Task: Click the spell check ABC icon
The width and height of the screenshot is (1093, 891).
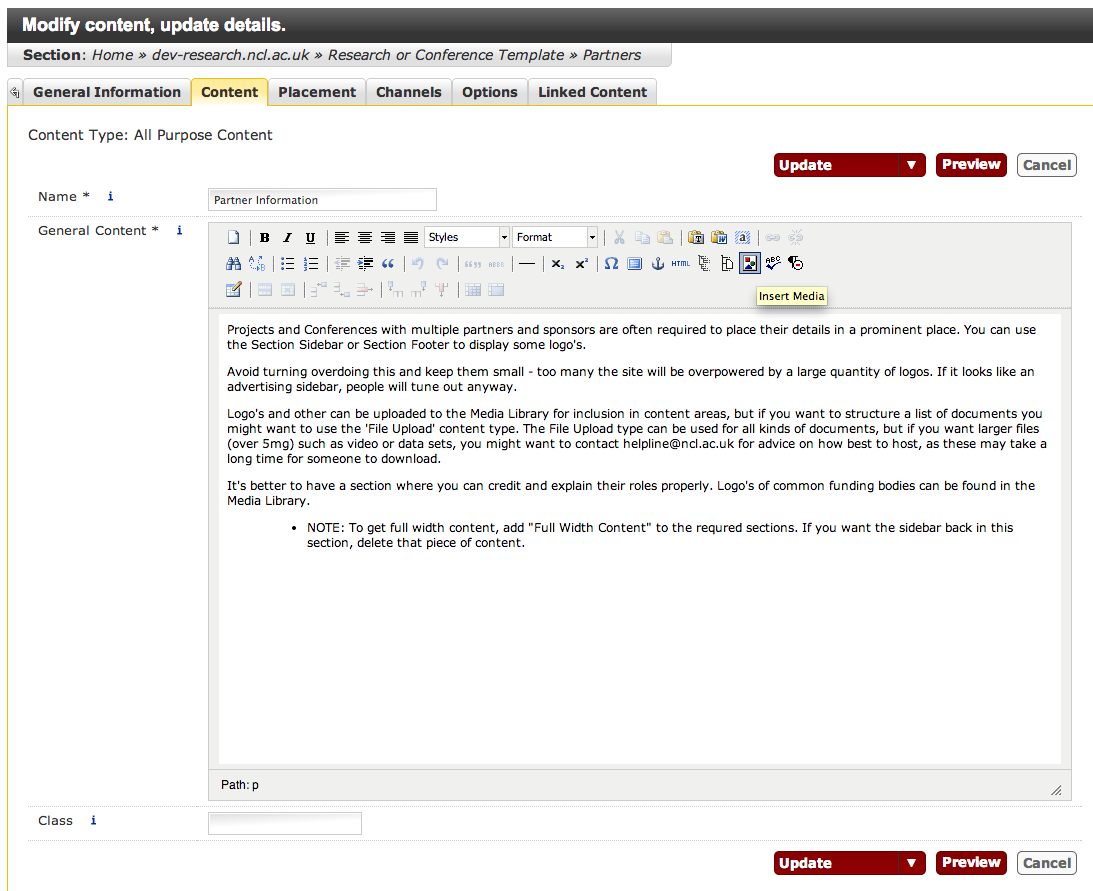Action: [772, 264]
